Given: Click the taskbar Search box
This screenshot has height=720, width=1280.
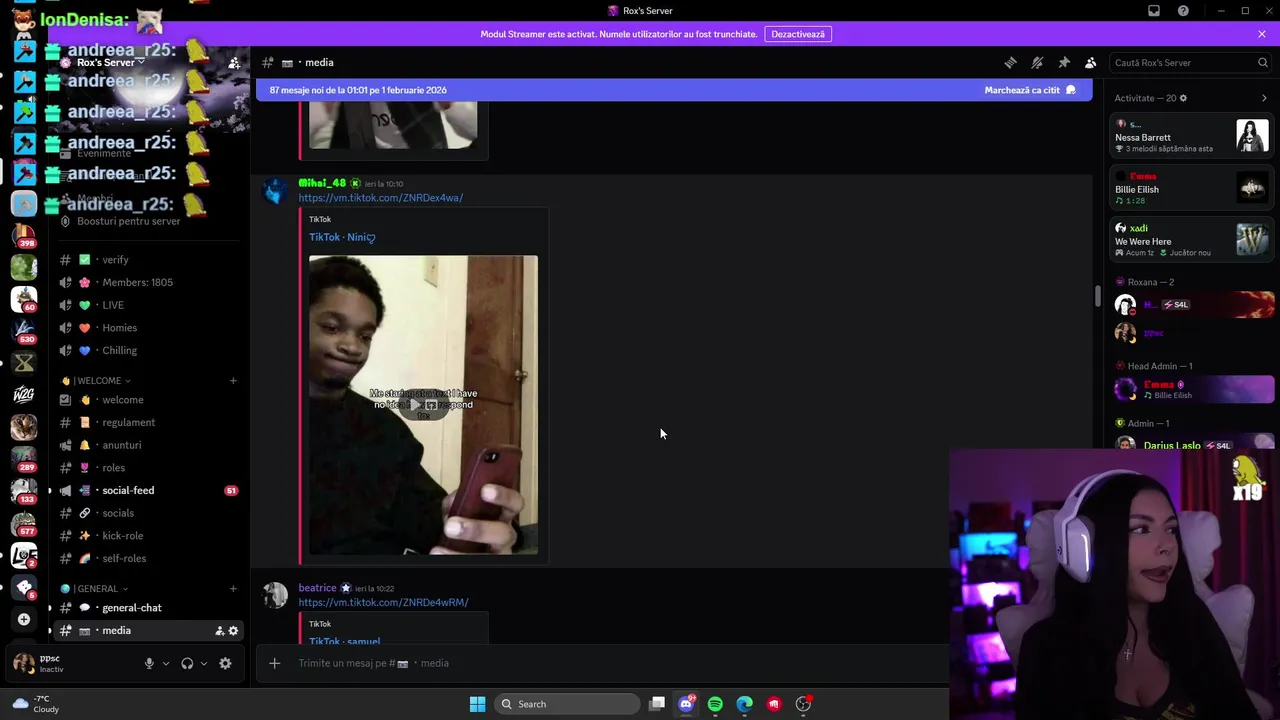Looking at the screenshot, I should point(568,704).
